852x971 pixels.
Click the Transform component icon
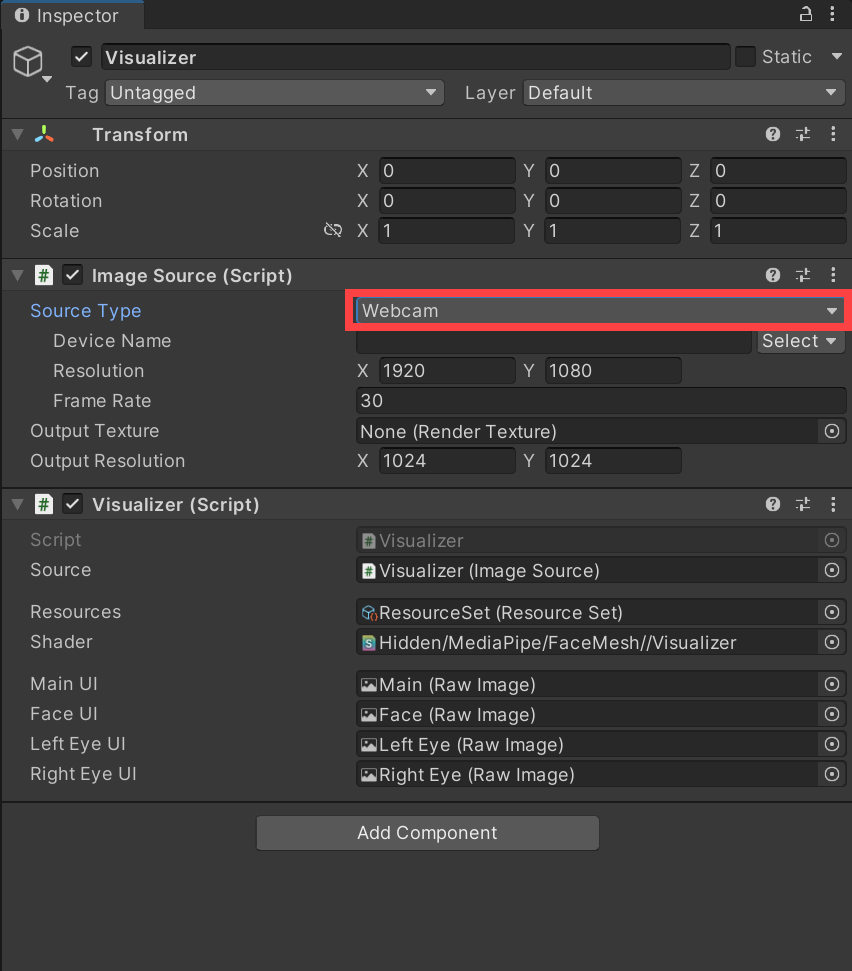pos(44,134)
